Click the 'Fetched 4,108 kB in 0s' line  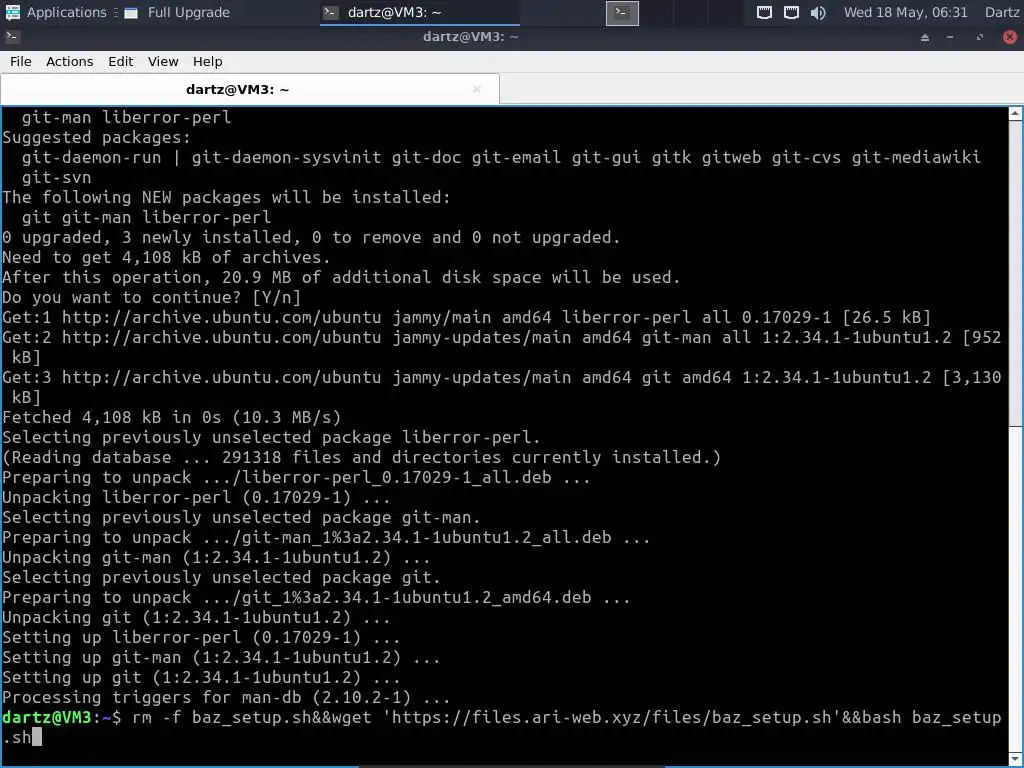(172, 417)
